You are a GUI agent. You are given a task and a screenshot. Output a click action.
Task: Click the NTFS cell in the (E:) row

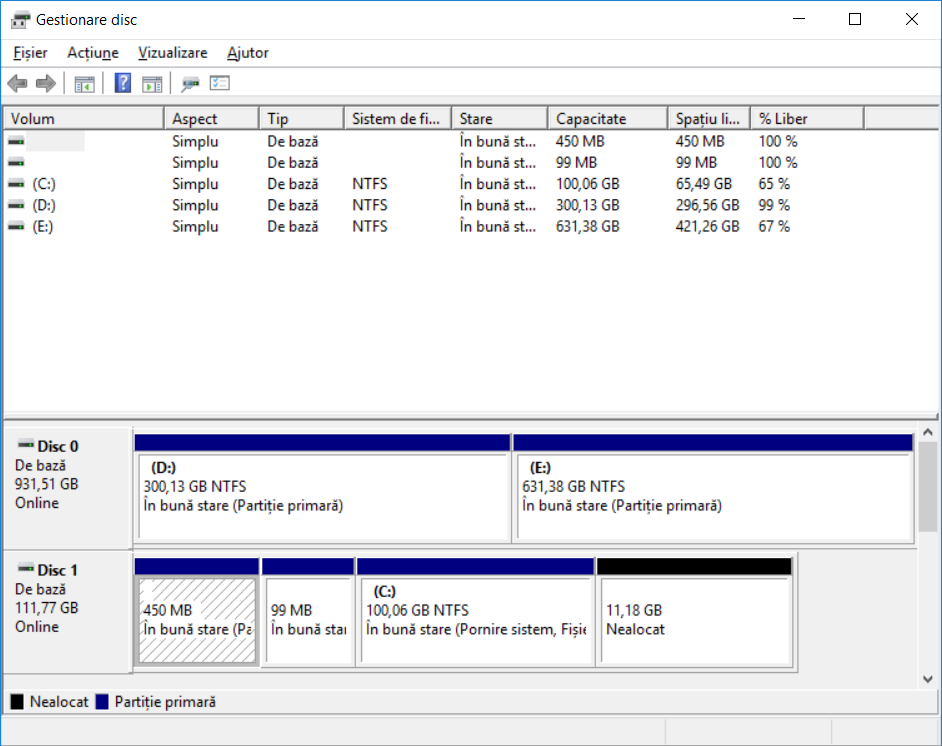pyautogui.click(x=369, y=226)
